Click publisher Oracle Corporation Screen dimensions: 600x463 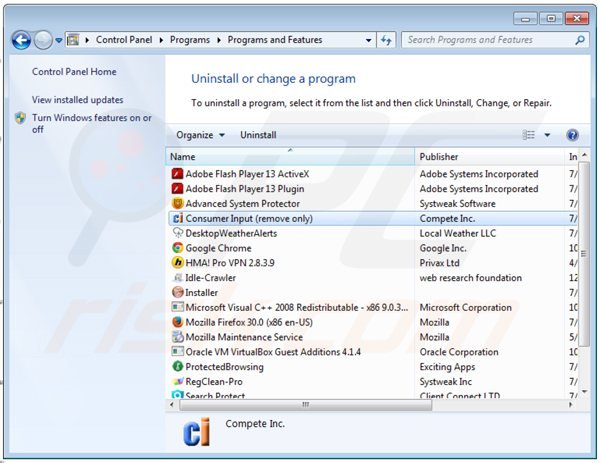[x=459, y=352]
